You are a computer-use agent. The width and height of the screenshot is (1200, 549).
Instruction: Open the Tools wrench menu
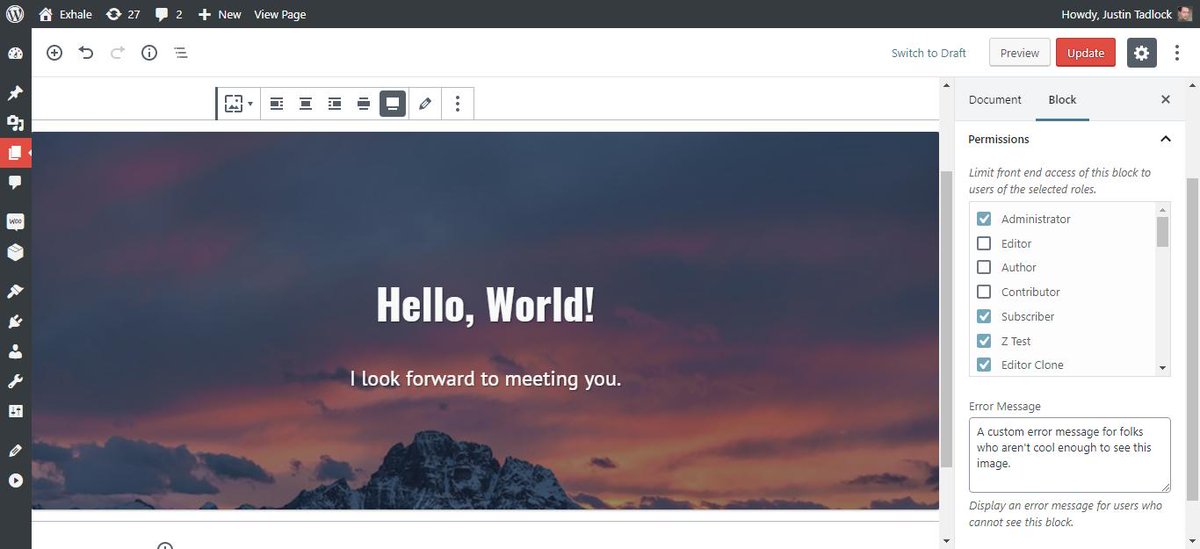15,381
